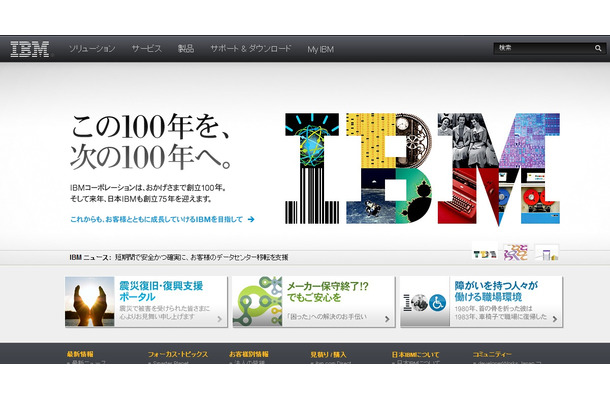
Task: Click the この100年を、次の100年へ。 headline
Action: (151, 142)
